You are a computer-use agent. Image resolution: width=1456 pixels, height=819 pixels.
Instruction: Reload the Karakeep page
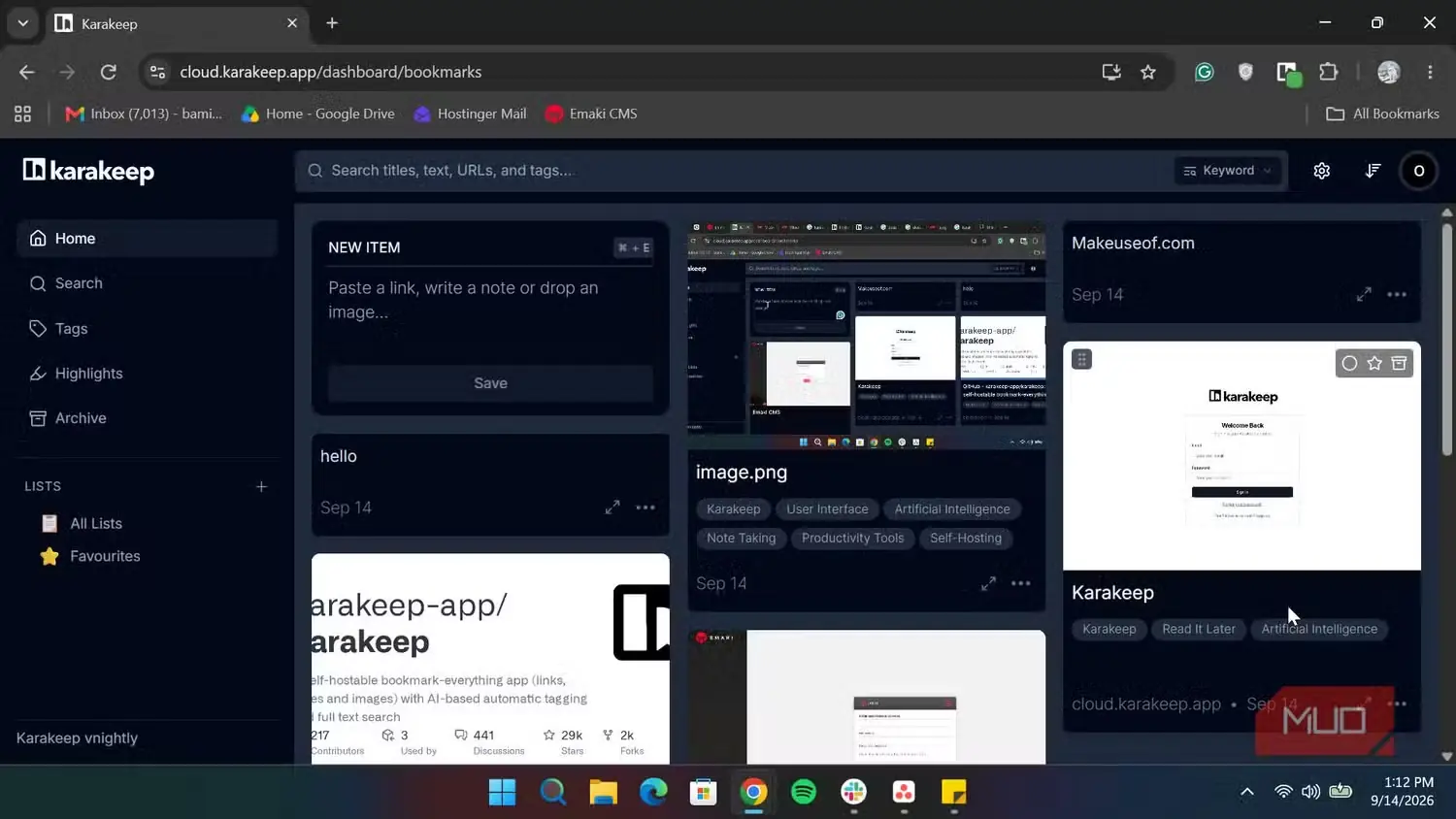coord(109,72)
